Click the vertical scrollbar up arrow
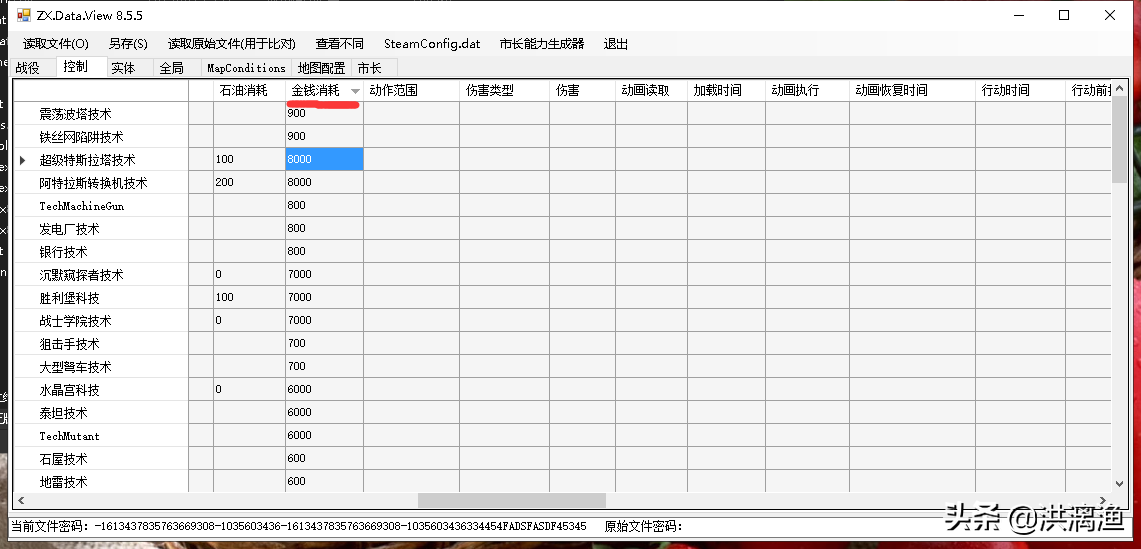Screen dimensions: 1141x549 1119,89
